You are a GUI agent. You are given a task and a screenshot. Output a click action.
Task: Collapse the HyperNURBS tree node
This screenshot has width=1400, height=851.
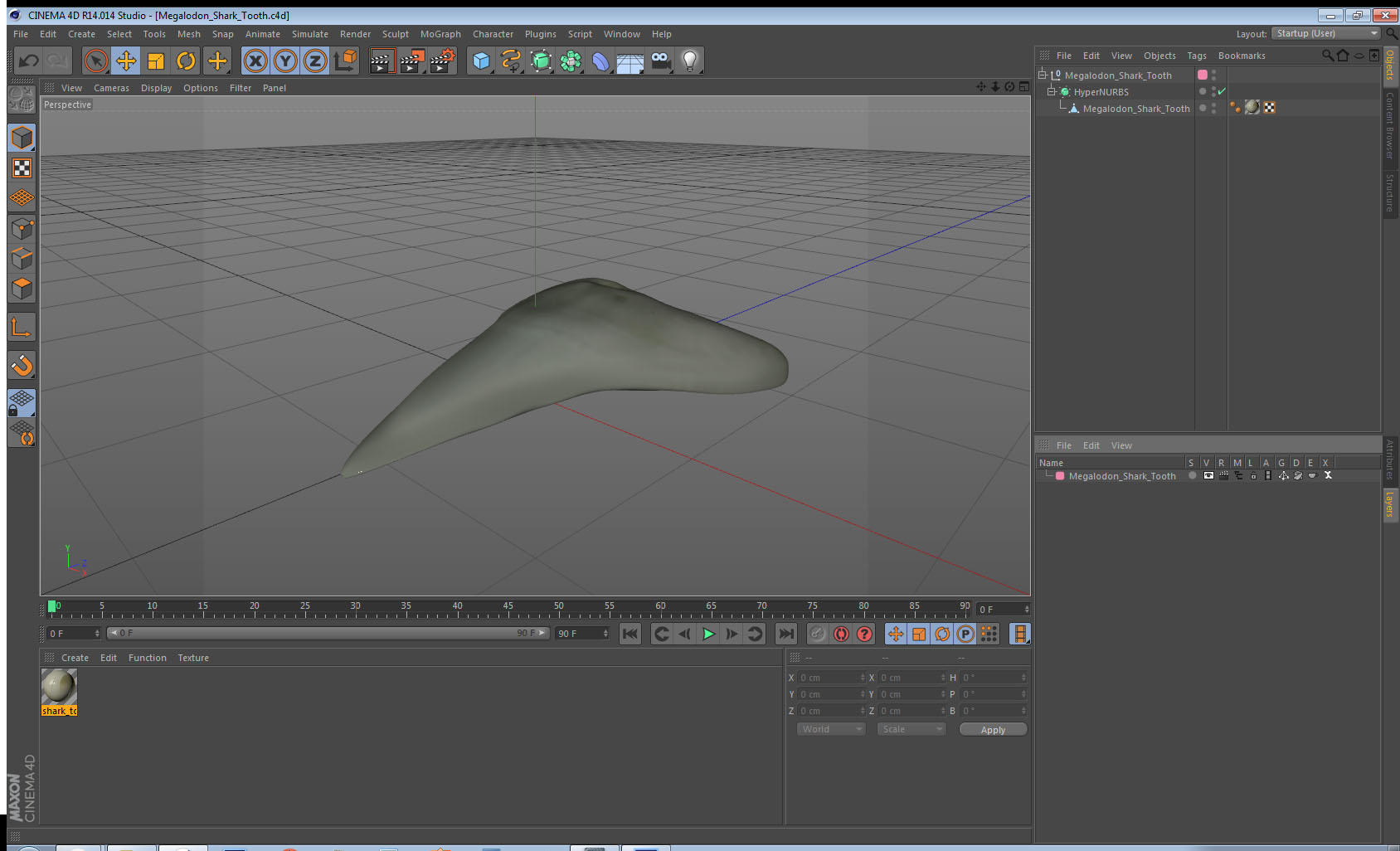click(1051, 91)
